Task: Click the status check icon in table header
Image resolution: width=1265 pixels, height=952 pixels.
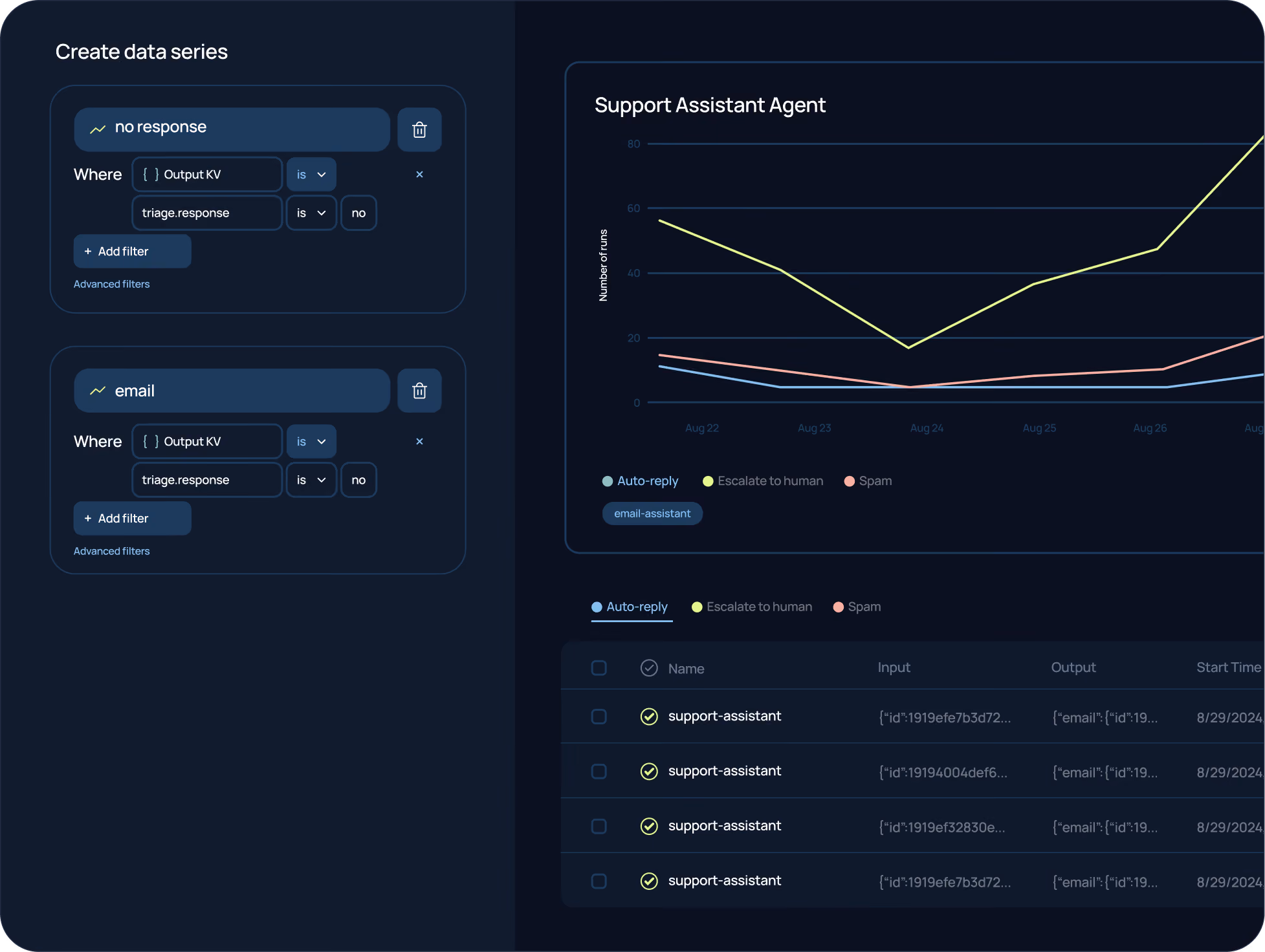Action: click(x=649, y=668)
